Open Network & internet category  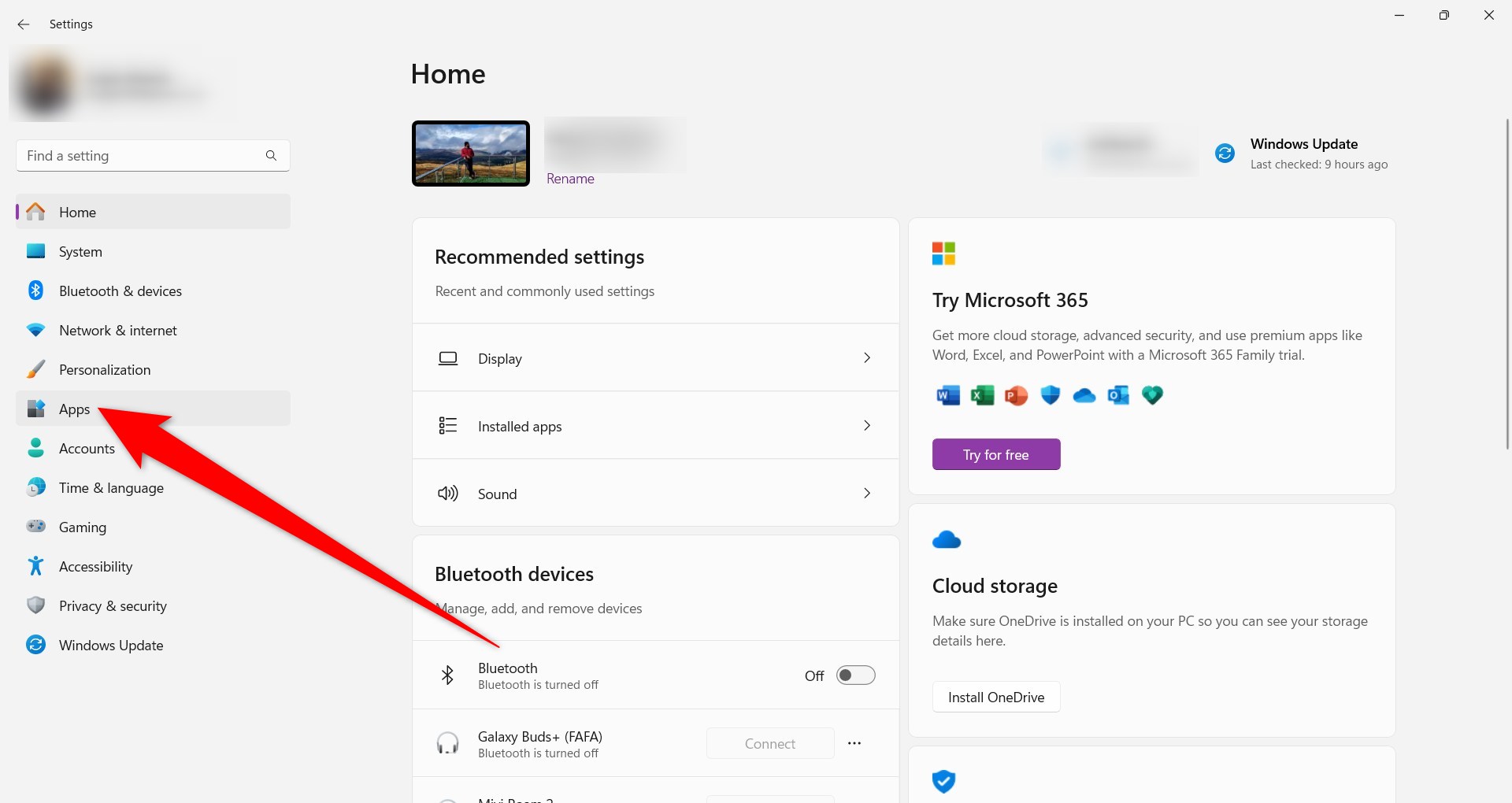153,330
